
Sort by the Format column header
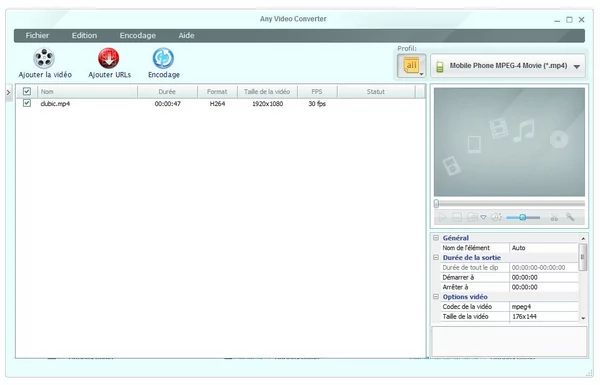pos(217,92)
